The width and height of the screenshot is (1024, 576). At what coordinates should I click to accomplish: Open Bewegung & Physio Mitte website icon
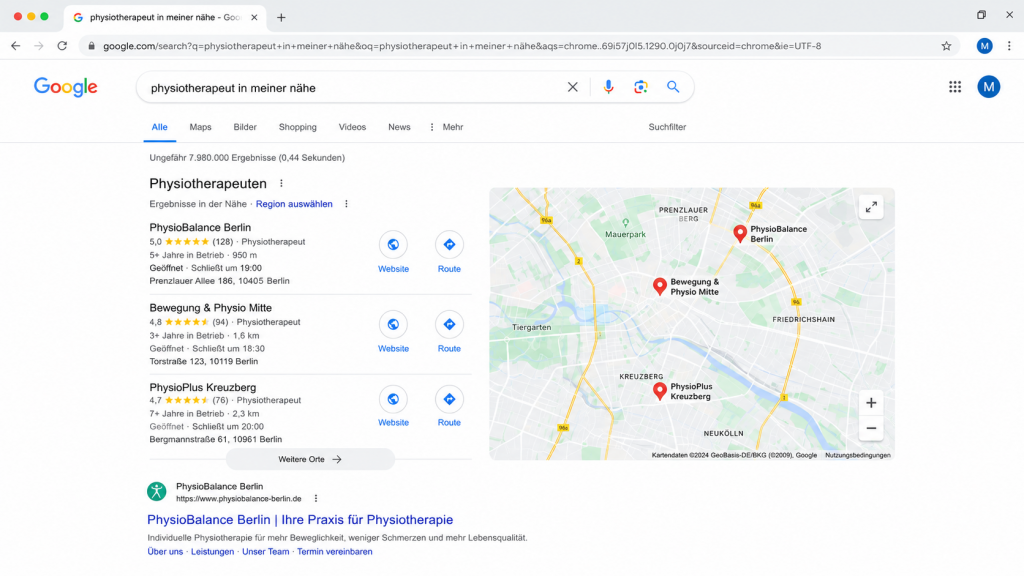pos(393,324)
